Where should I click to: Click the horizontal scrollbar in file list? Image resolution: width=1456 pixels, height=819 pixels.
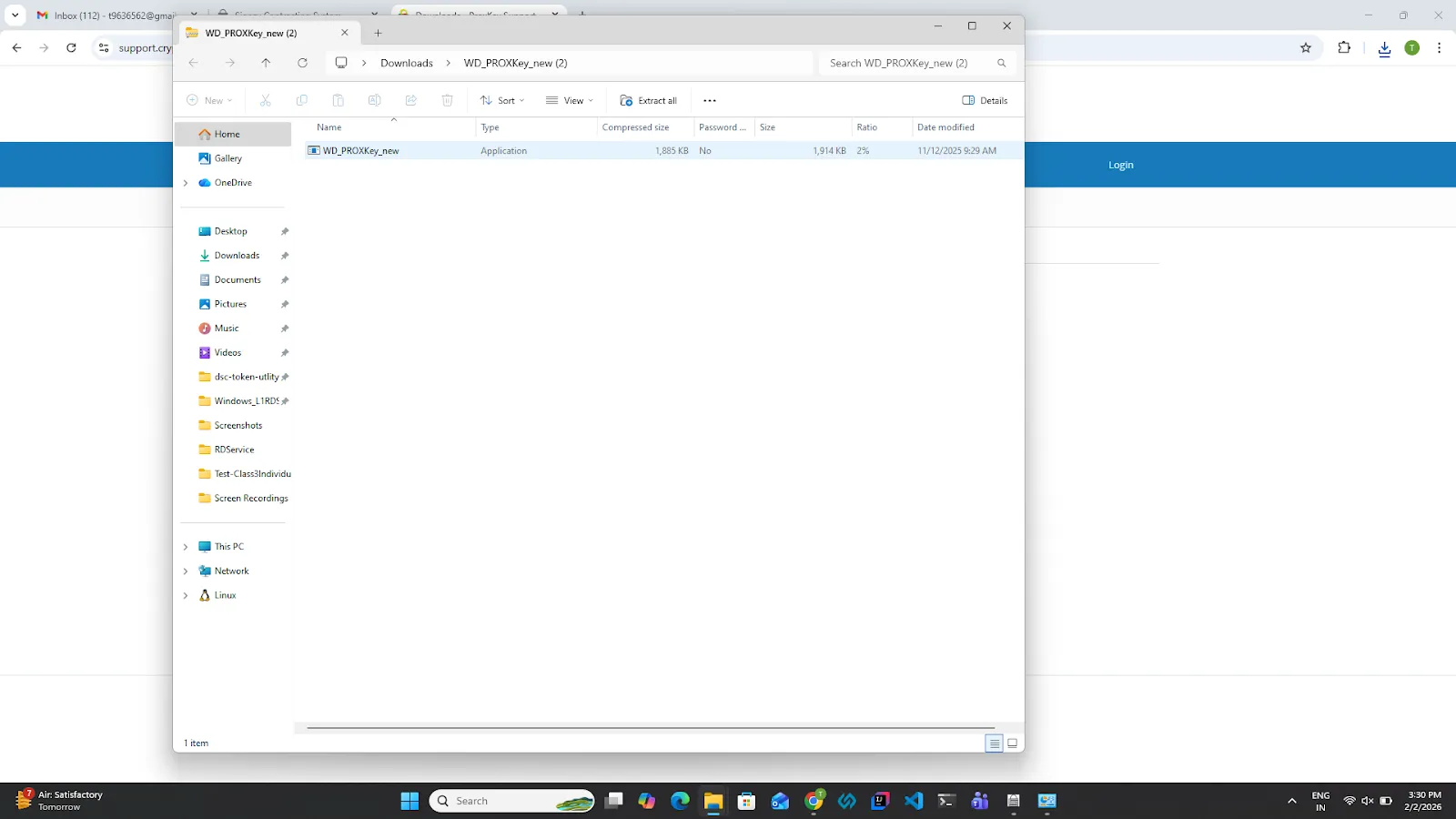pos(651,728)
